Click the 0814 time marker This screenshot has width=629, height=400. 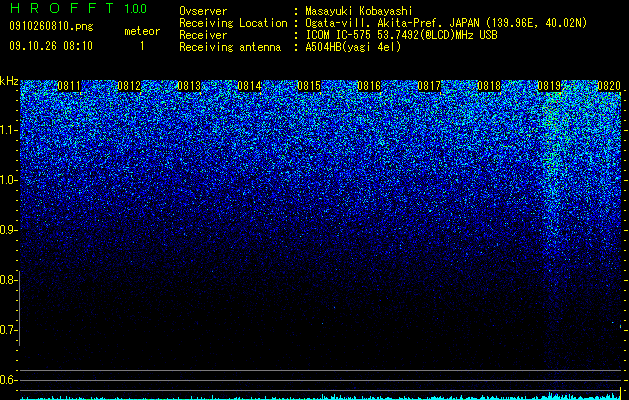pyautogui.click(x=249, y=86)
